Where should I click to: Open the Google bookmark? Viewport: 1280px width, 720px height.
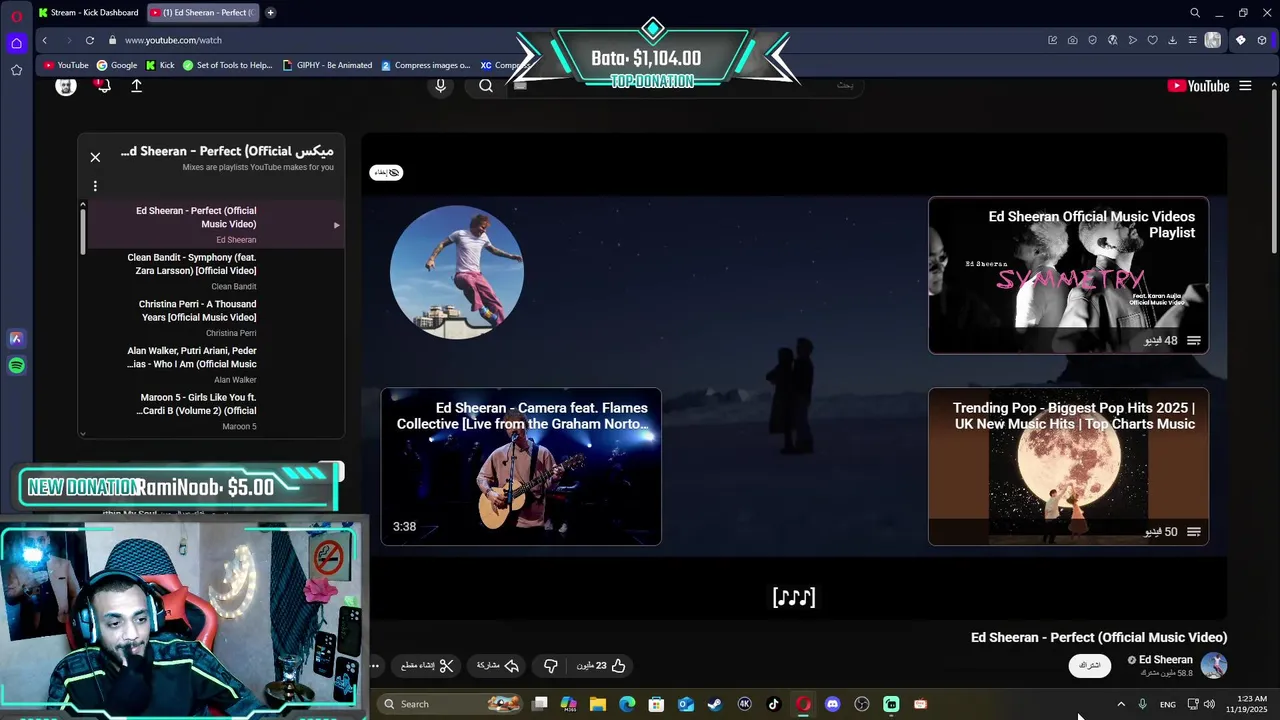(117, 65)
